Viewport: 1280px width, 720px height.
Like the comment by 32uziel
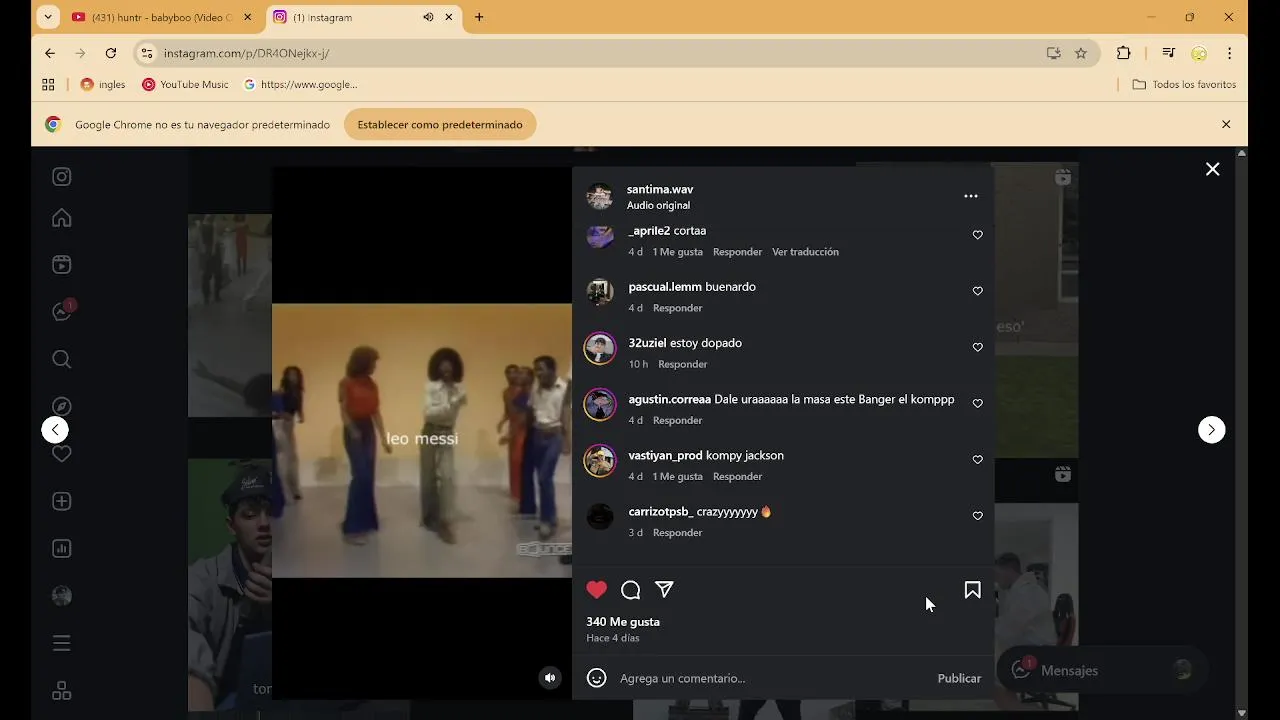tap(978, 347)
